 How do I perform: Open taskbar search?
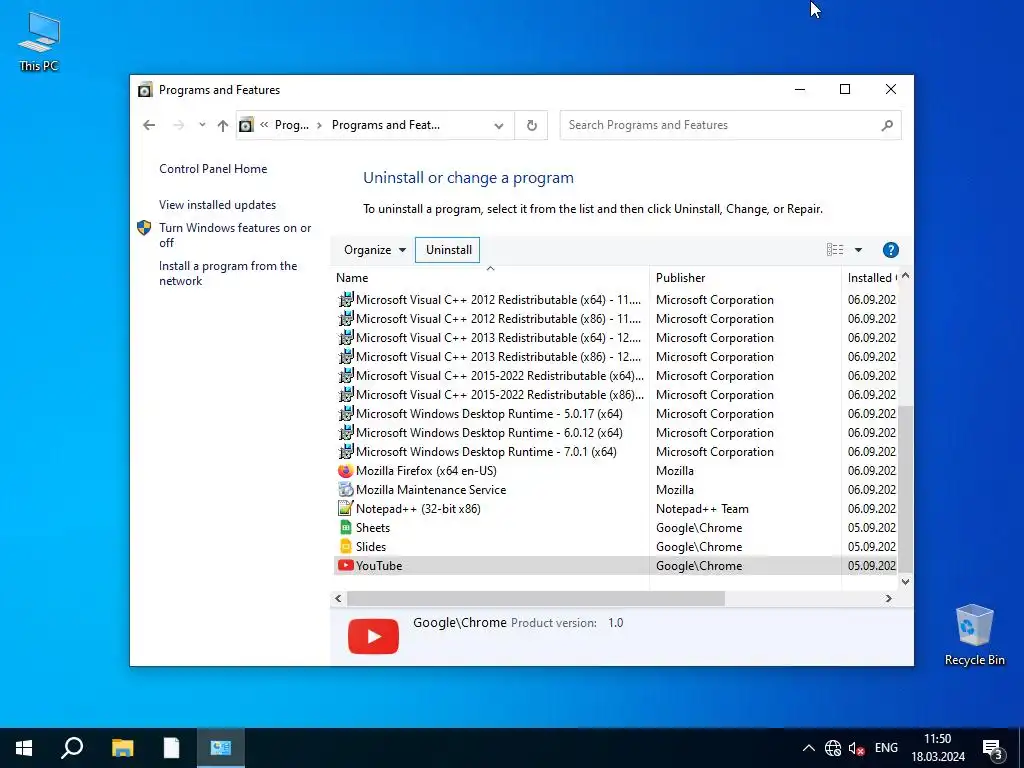tap(72, 748)
